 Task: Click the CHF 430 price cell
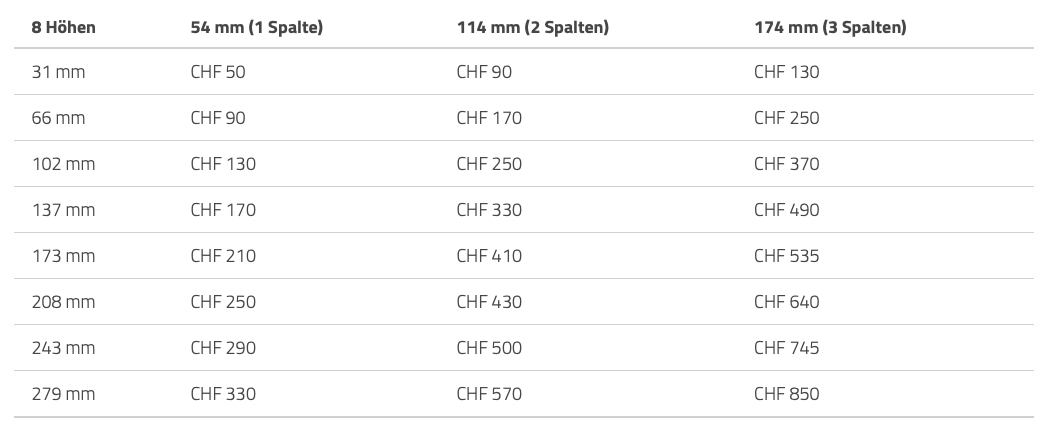coord(489,302)
